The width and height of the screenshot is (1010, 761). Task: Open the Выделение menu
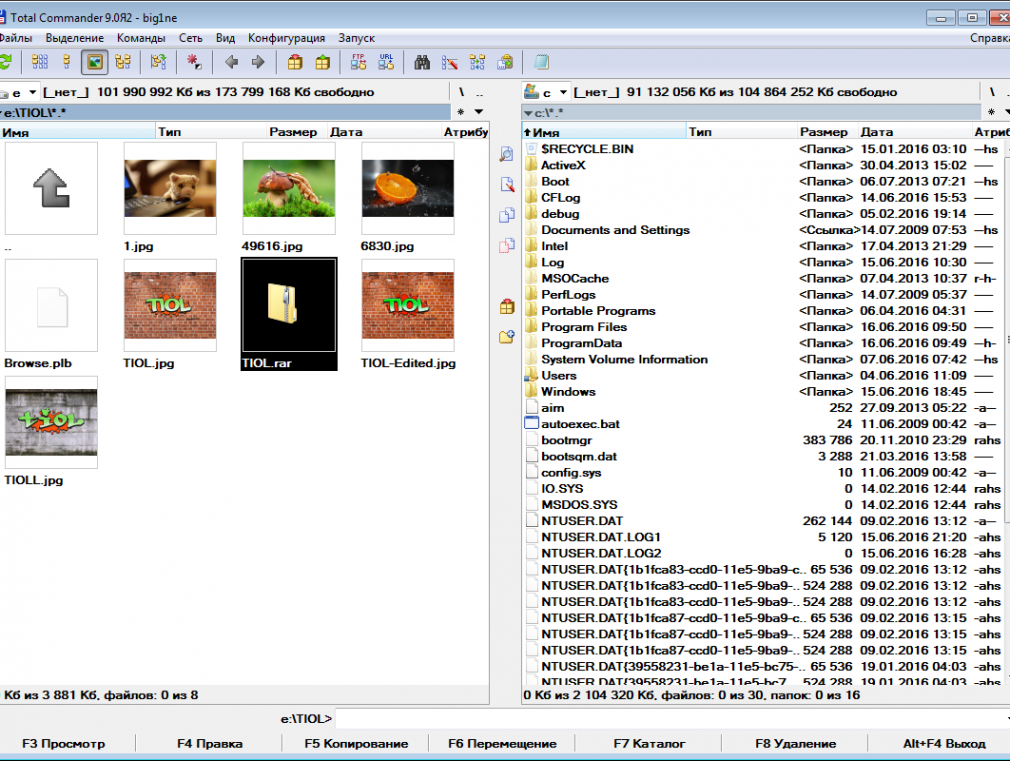point(75,38)
